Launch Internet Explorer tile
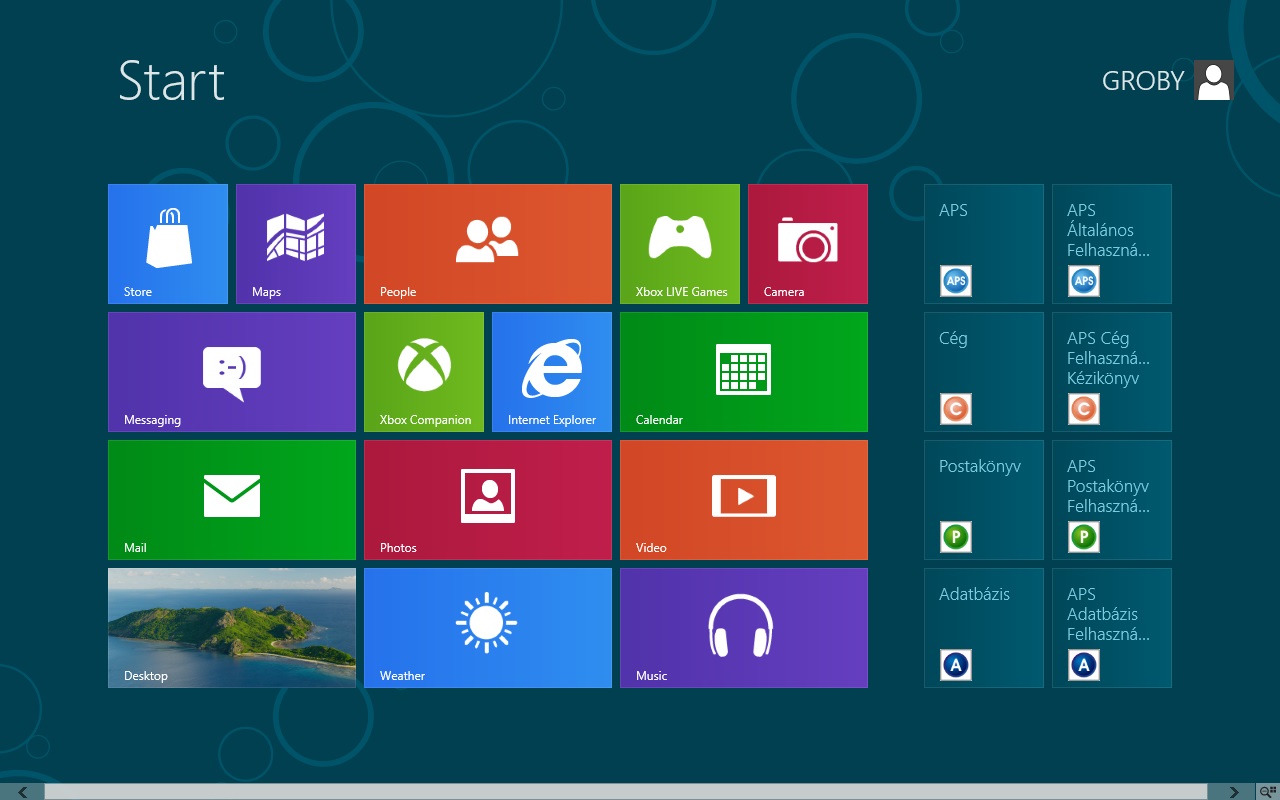 pos(552,372)
